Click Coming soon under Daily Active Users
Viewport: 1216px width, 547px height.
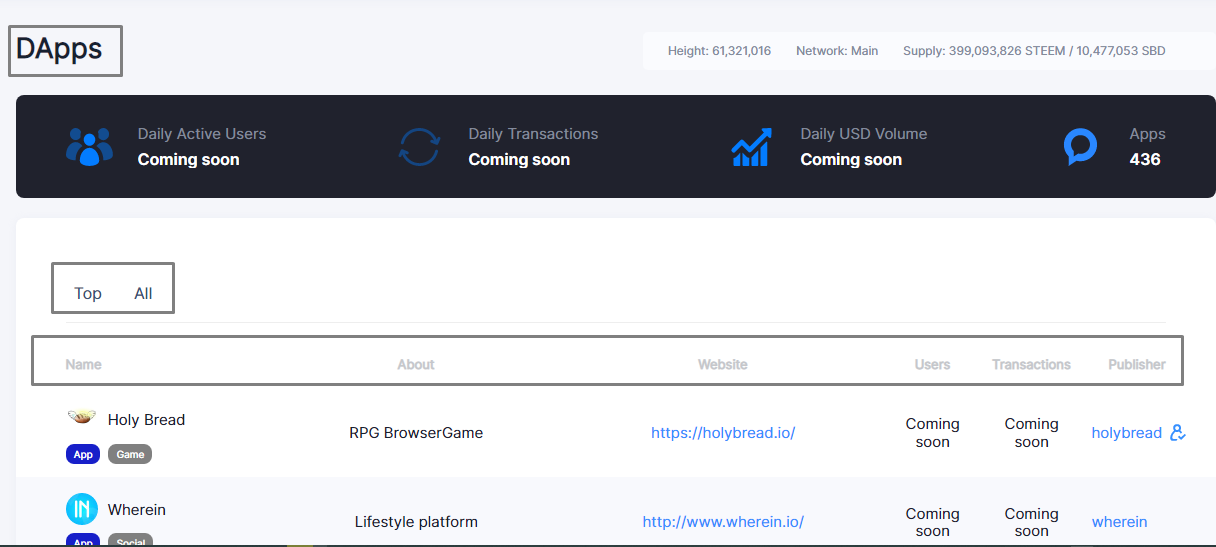188,159
